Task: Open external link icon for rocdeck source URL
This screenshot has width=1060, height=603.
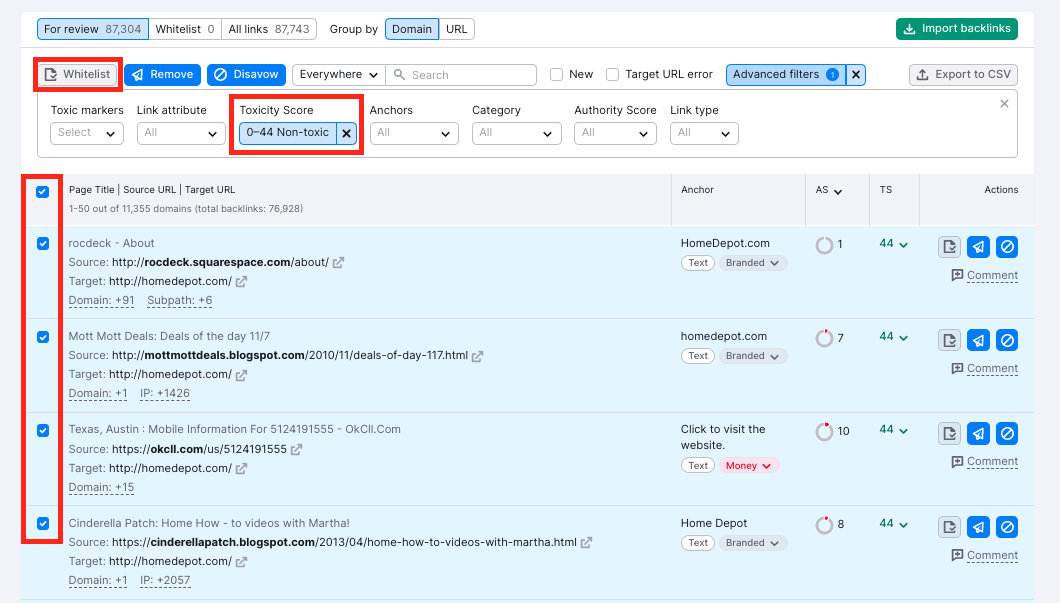Action: [x=339, y=262]
